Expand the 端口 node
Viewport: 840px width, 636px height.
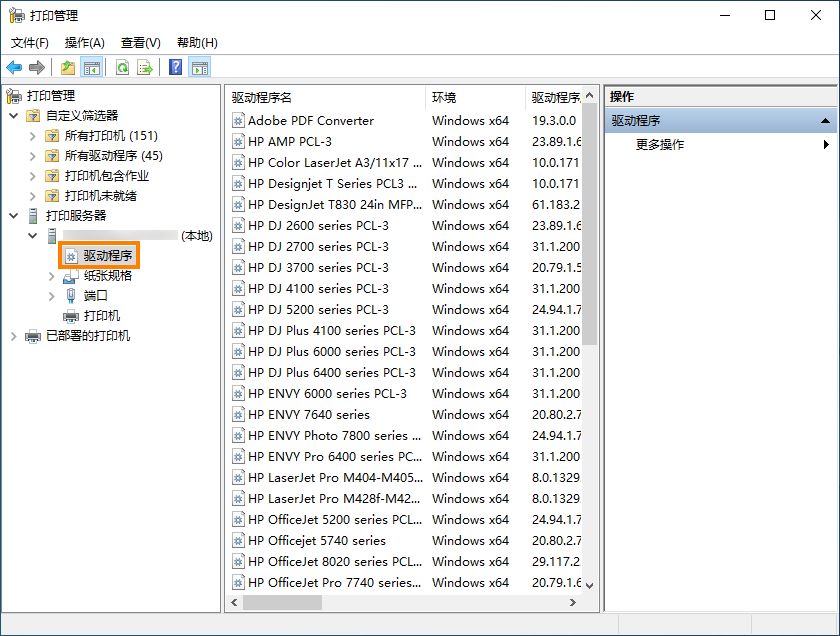pos(51,296)
